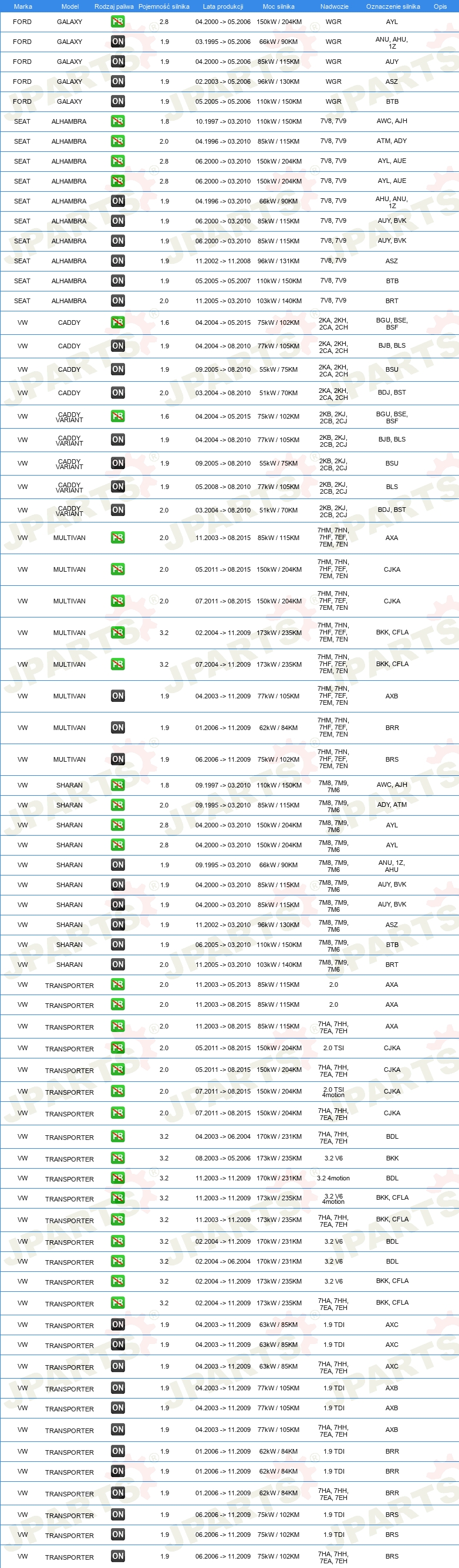The width and height of the screenshot is (459, 1568).
Task: Click the ON icon in VW Sharan BRT row
Action: [117, 964]
